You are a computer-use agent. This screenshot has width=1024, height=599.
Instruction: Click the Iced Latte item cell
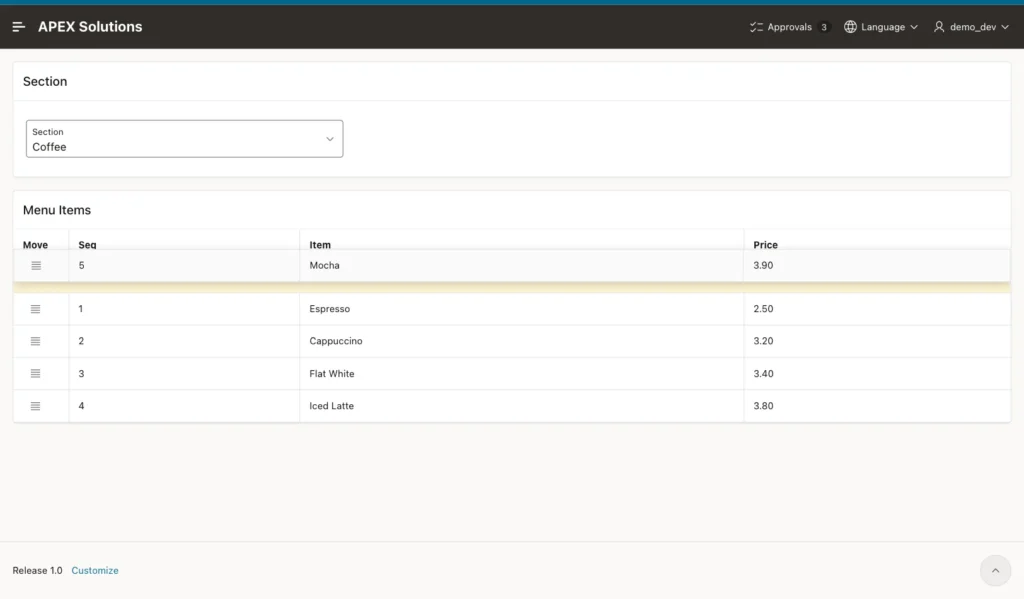(521, 406)
